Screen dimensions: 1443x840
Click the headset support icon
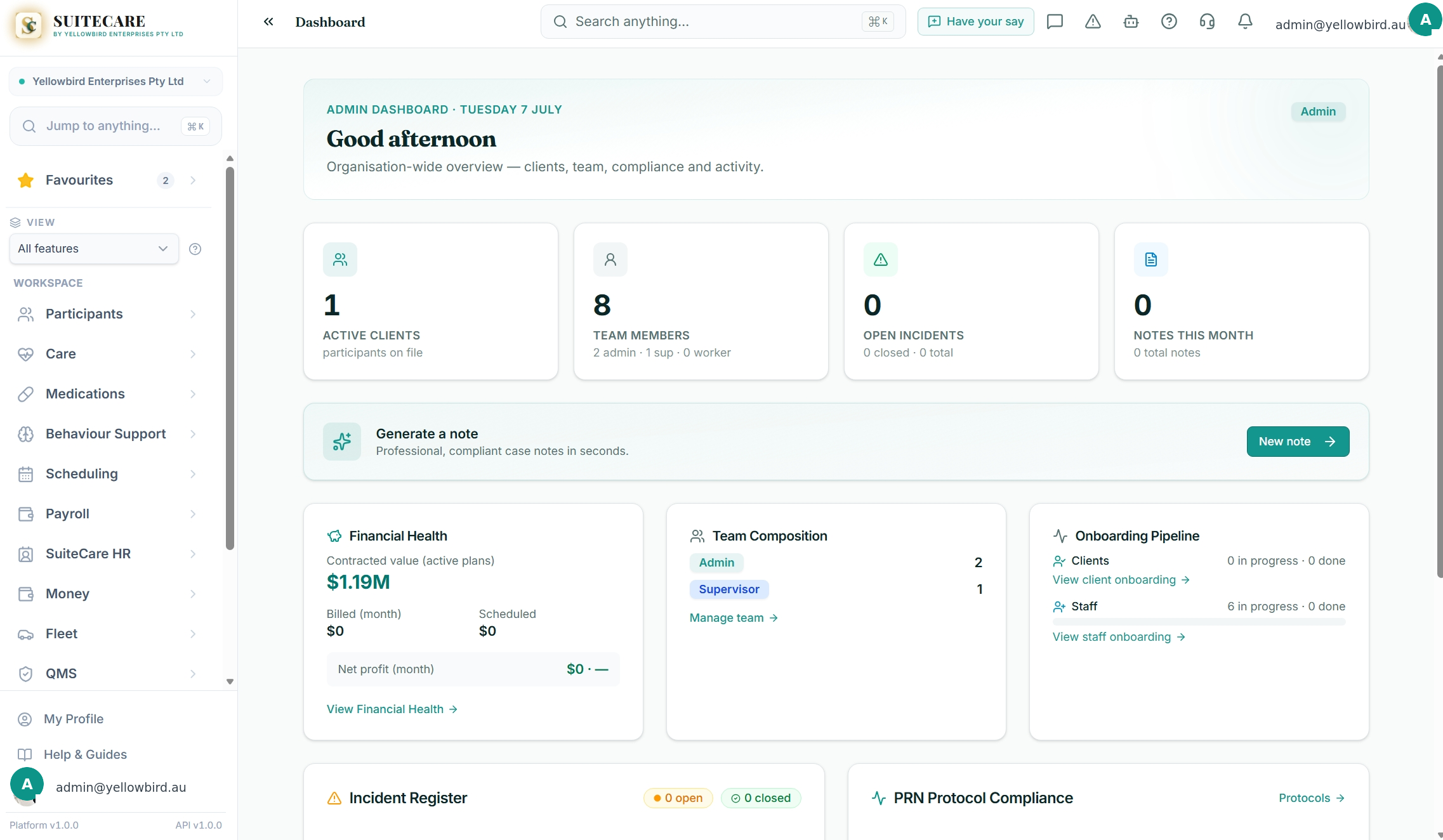[1207, 22]
